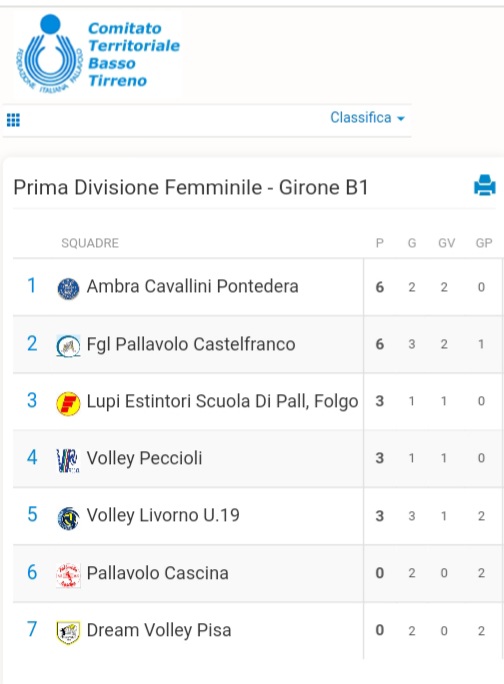This screenshot has width=504, height=684.
Task: Open Fgl Pallavolo Castelfranco team link
Action: click(191, 344)
